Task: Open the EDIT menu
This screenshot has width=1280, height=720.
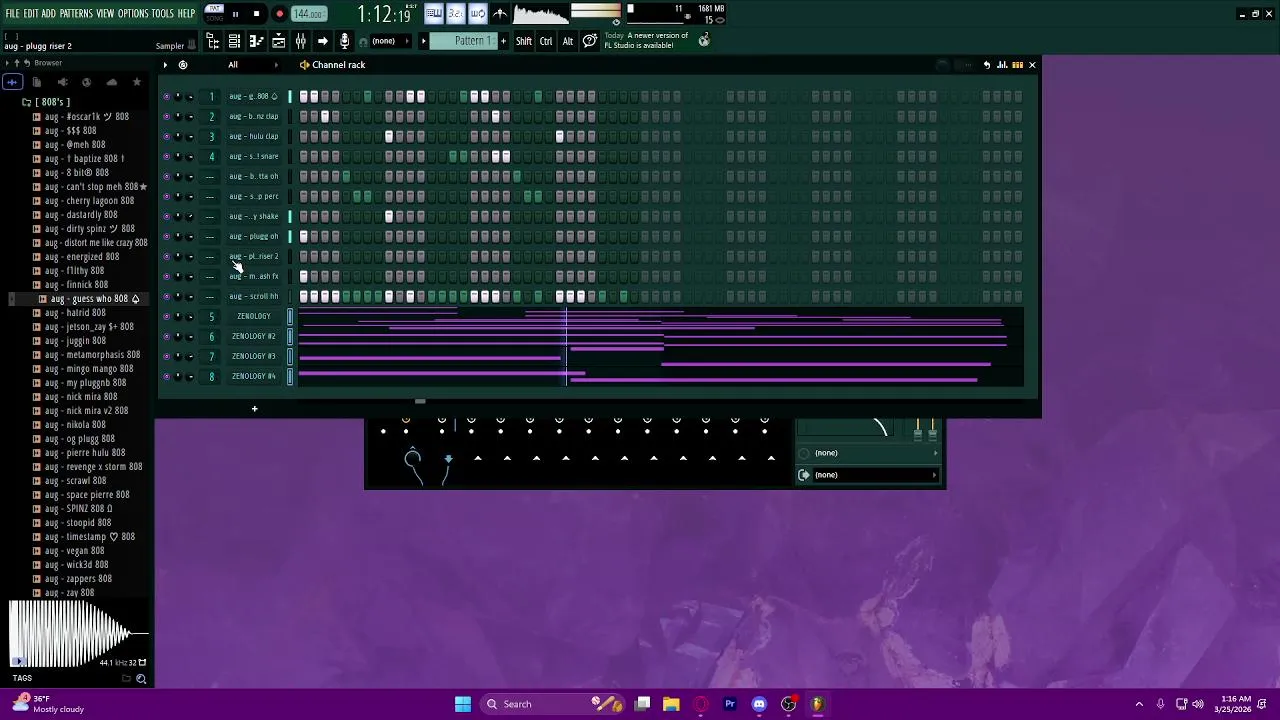Action: [31, 14]
